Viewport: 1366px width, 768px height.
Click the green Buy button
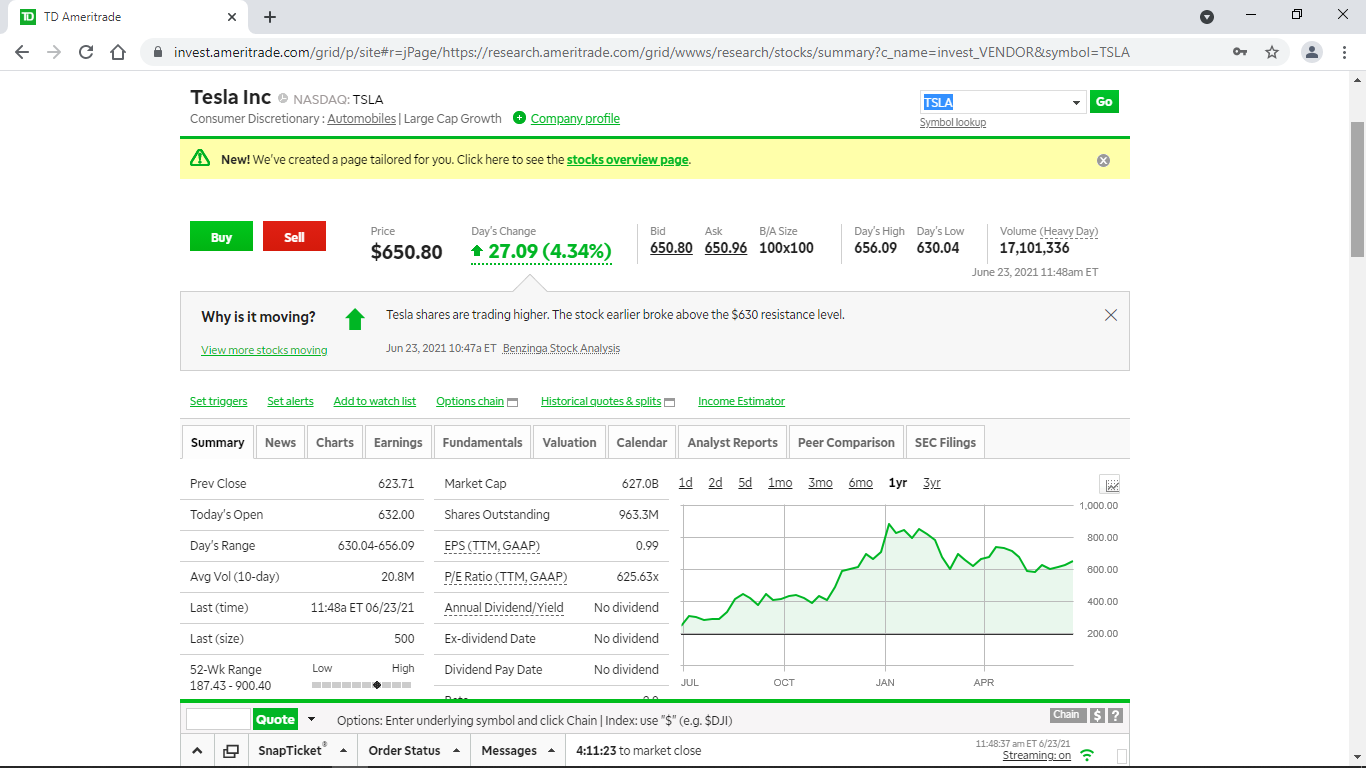(221, 237)
